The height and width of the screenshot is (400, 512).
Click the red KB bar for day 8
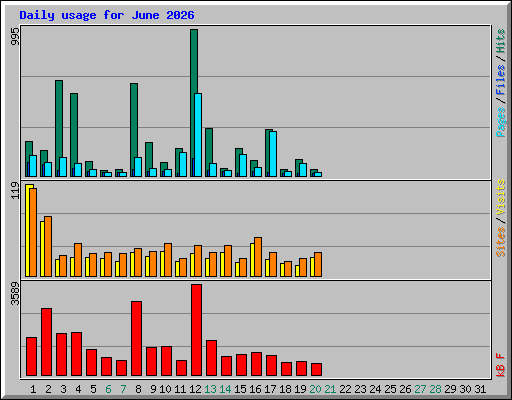[x=136, y=339]
